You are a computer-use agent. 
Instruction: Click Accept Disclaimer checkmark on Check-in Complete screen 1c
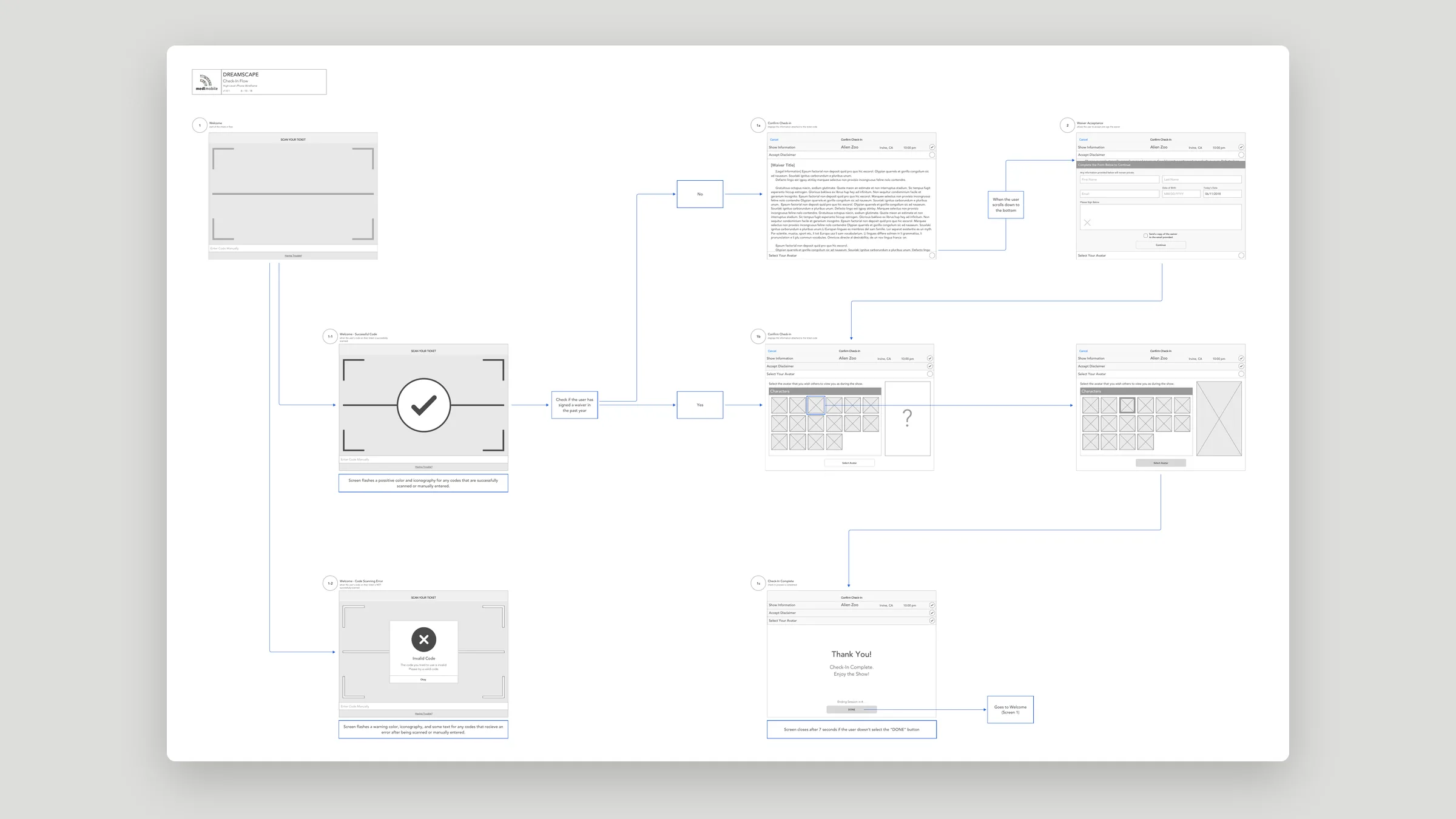pyautogui.click(x=932, y=613)
